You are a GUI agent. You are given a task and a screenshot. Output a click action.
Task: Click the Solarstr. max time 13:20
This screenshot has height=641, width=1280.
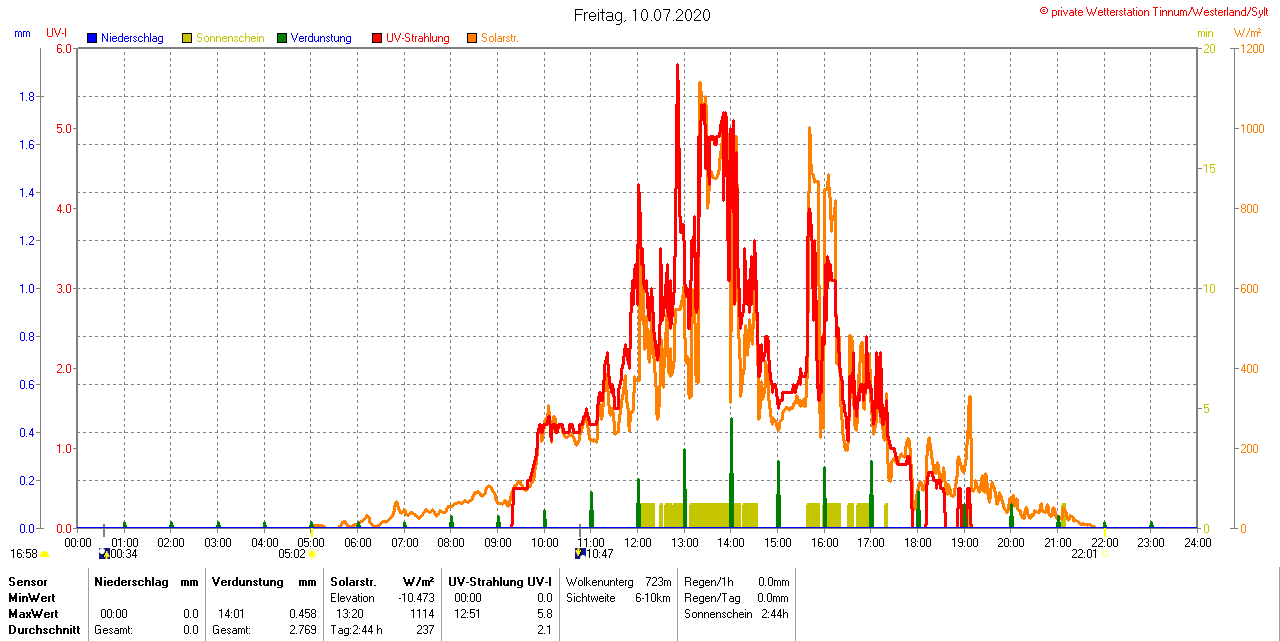coord(350,613)
